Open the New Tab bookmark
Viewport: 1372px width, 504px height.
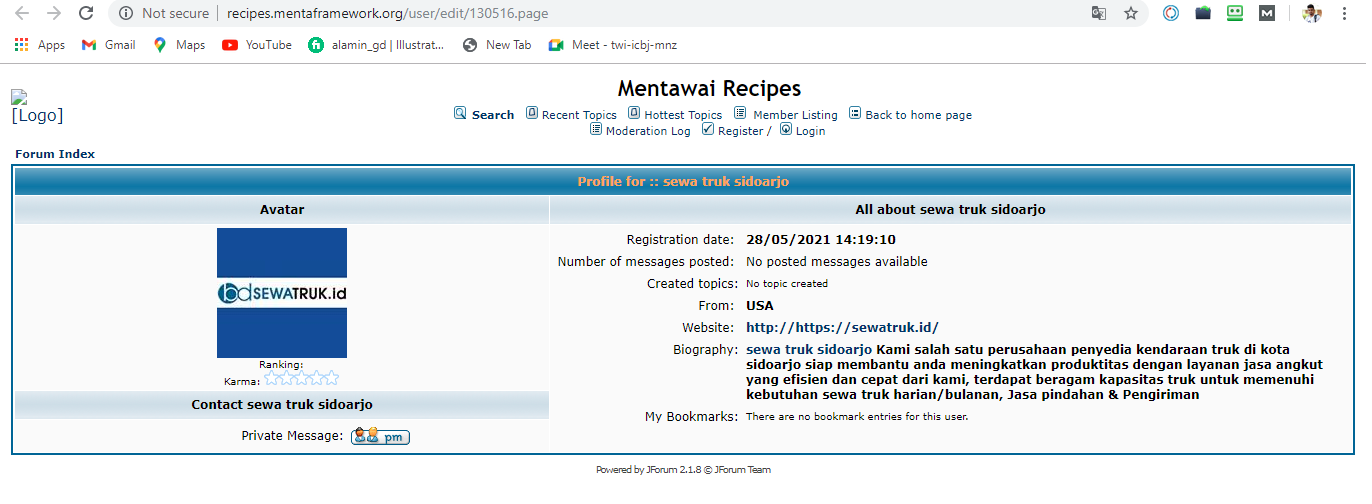[497, 45]
